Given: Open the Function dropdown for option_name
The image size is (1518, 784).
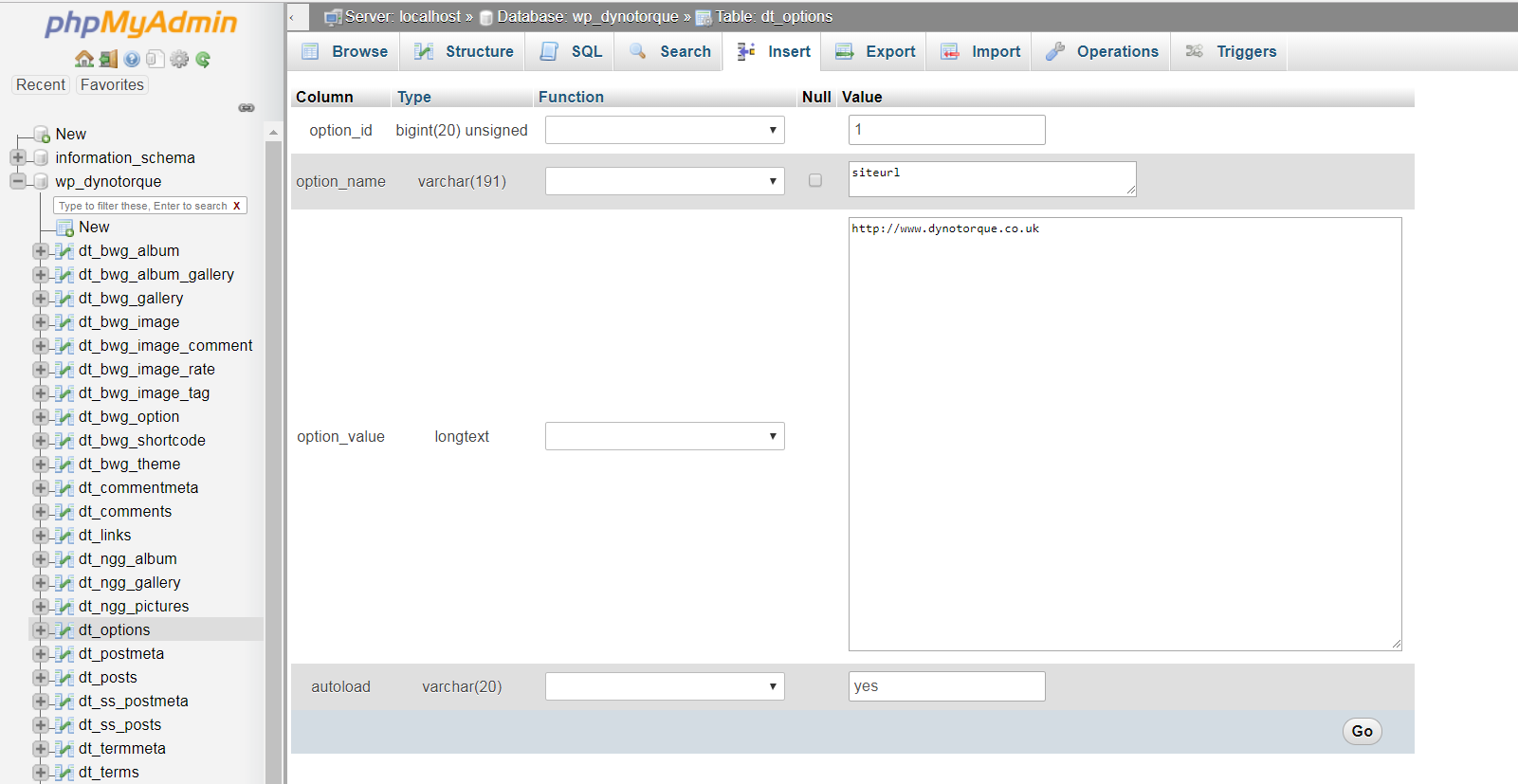Looking at the screenshot, I should pyautogui.click(x=665, y=181).
